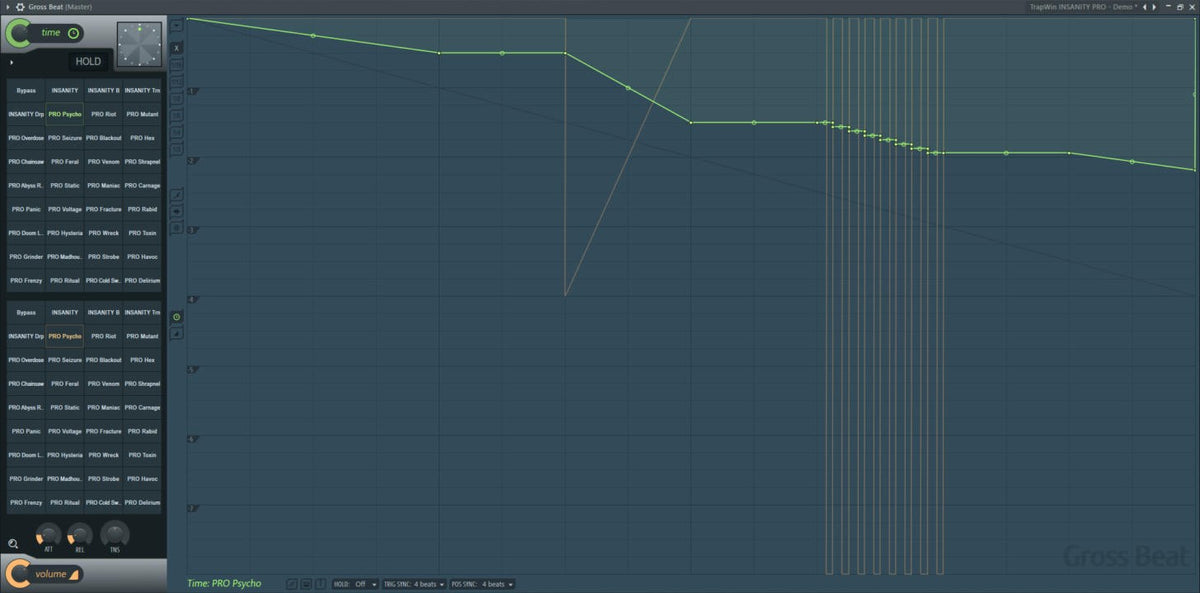Switch to time envelope with clock icon
This screenshot has height=593, width=1200.
[177, 317]
